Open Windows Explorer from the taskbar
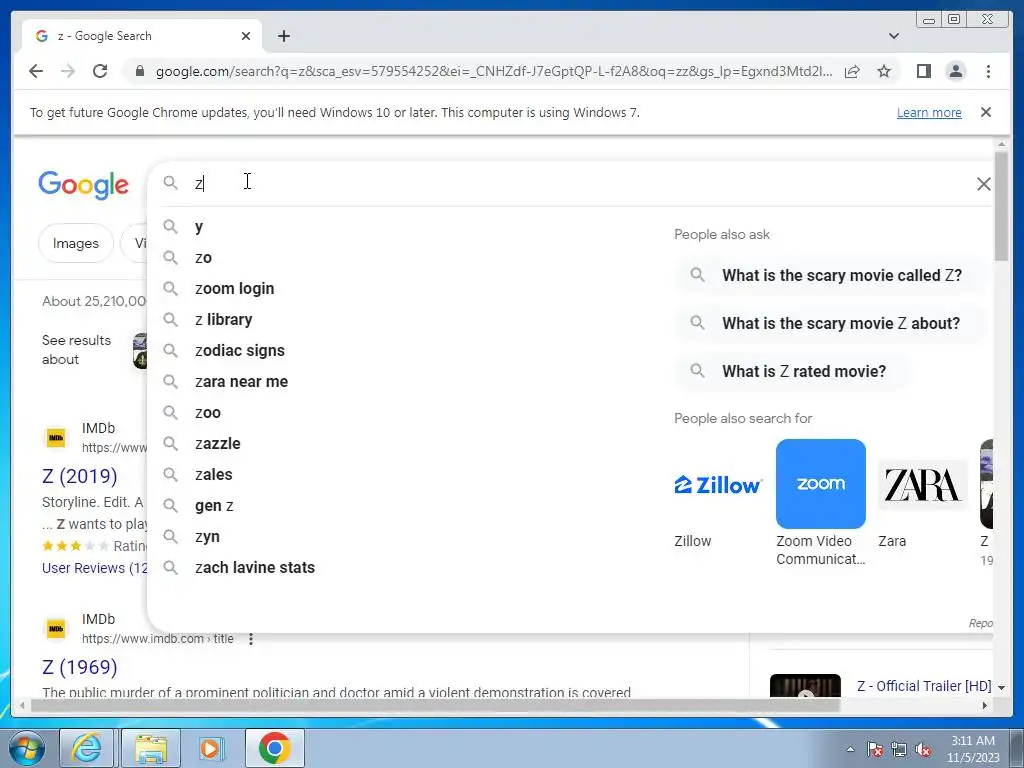The width and height of the screenshot is (1024, 768). point(152,748)
